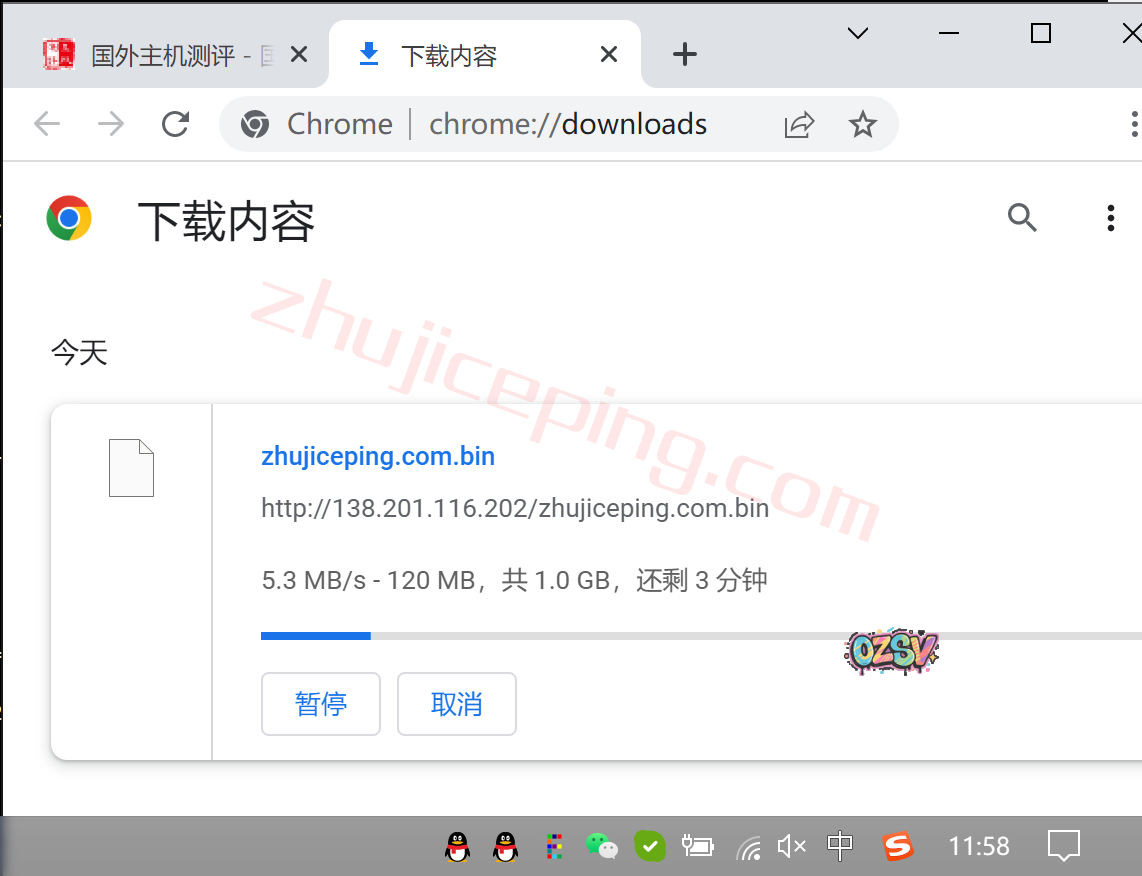Open the zhujiceping.com.bin file link
The image size is (1142, 876).
point(378,457)
